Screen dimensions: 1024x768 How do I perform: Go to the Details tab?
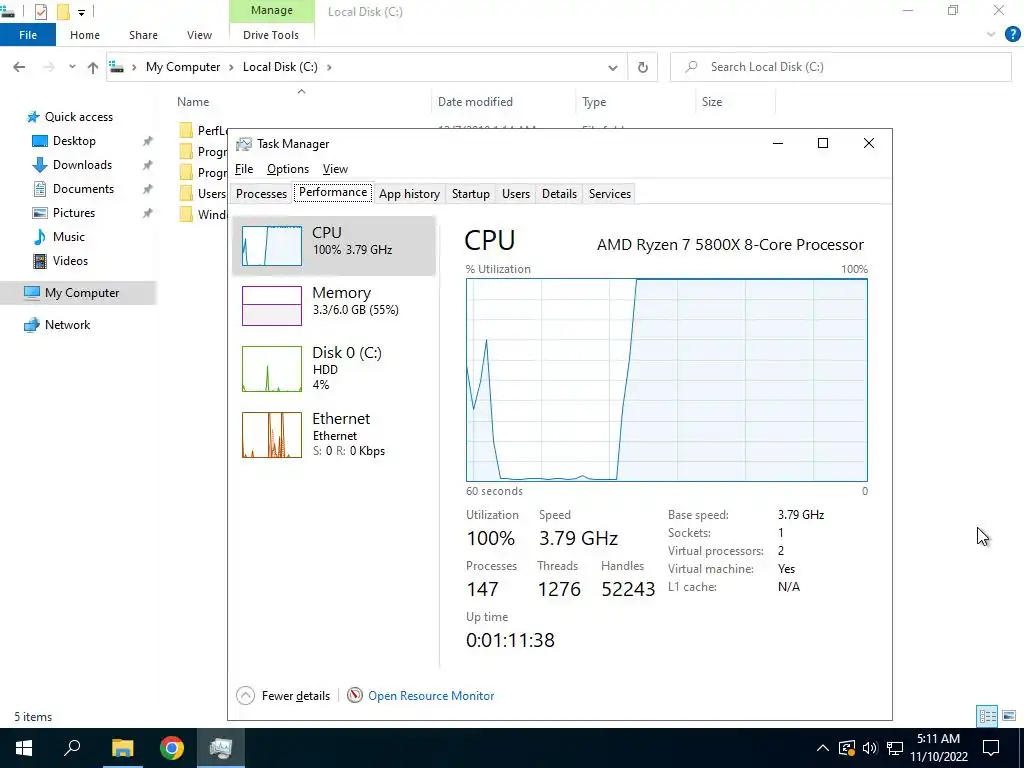click(559, 194)
